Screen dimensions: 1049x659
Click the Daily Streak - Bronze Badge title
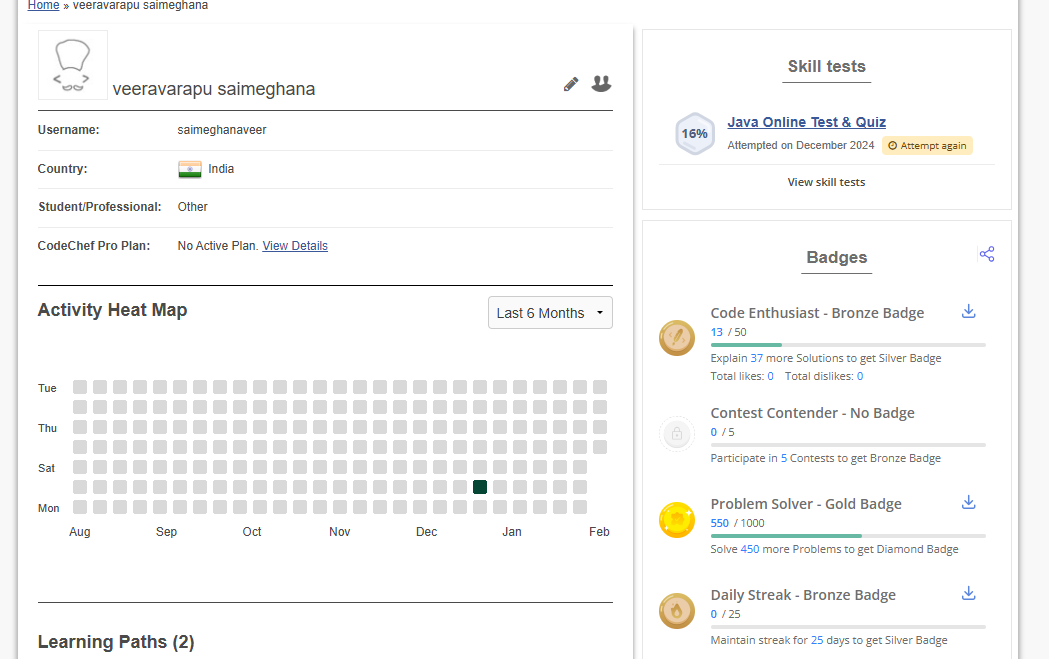[803, 595]
